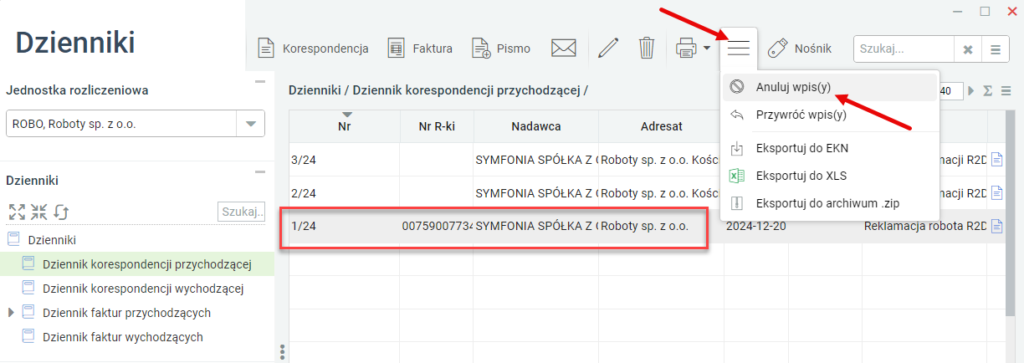The height and width of the screenshot is (363, 1024).
Task: Click the tree Szukaj filter field
Action: tap(241, 212)
